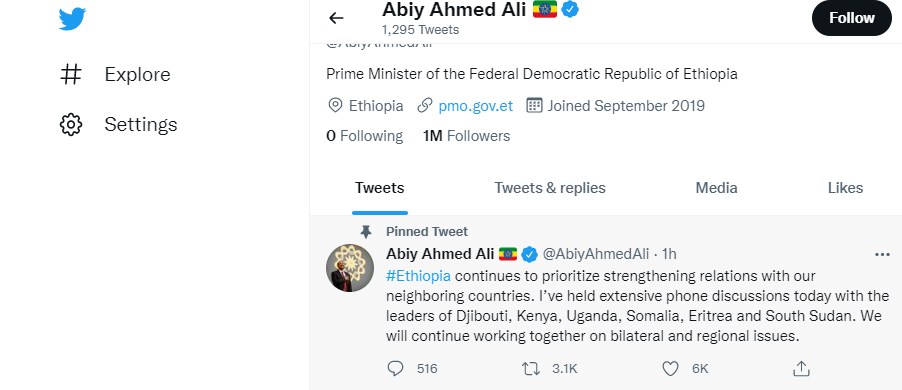Open the Media tab

pyautogui.click(x=716, y=188)
